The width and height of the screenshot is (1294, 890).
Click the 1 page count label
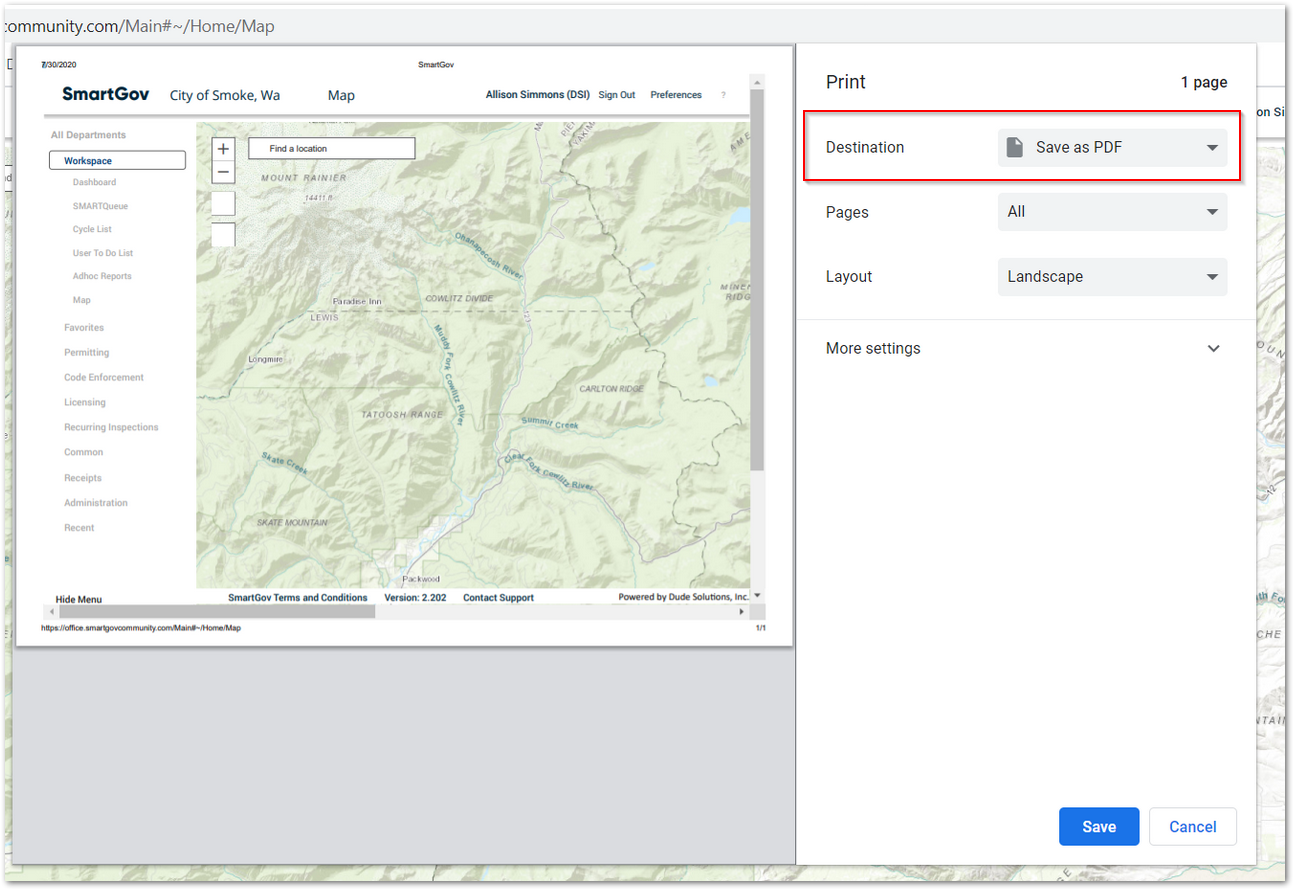pos(1204,82)
